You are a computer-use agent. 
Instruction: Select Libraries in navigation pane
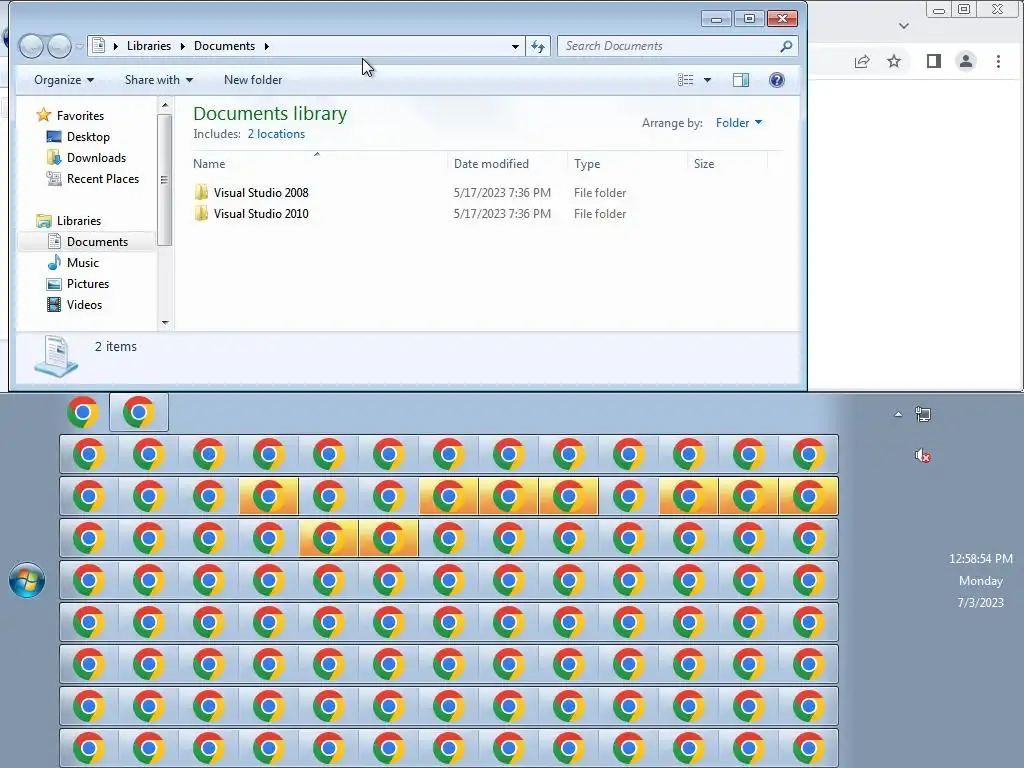[78, 221]
